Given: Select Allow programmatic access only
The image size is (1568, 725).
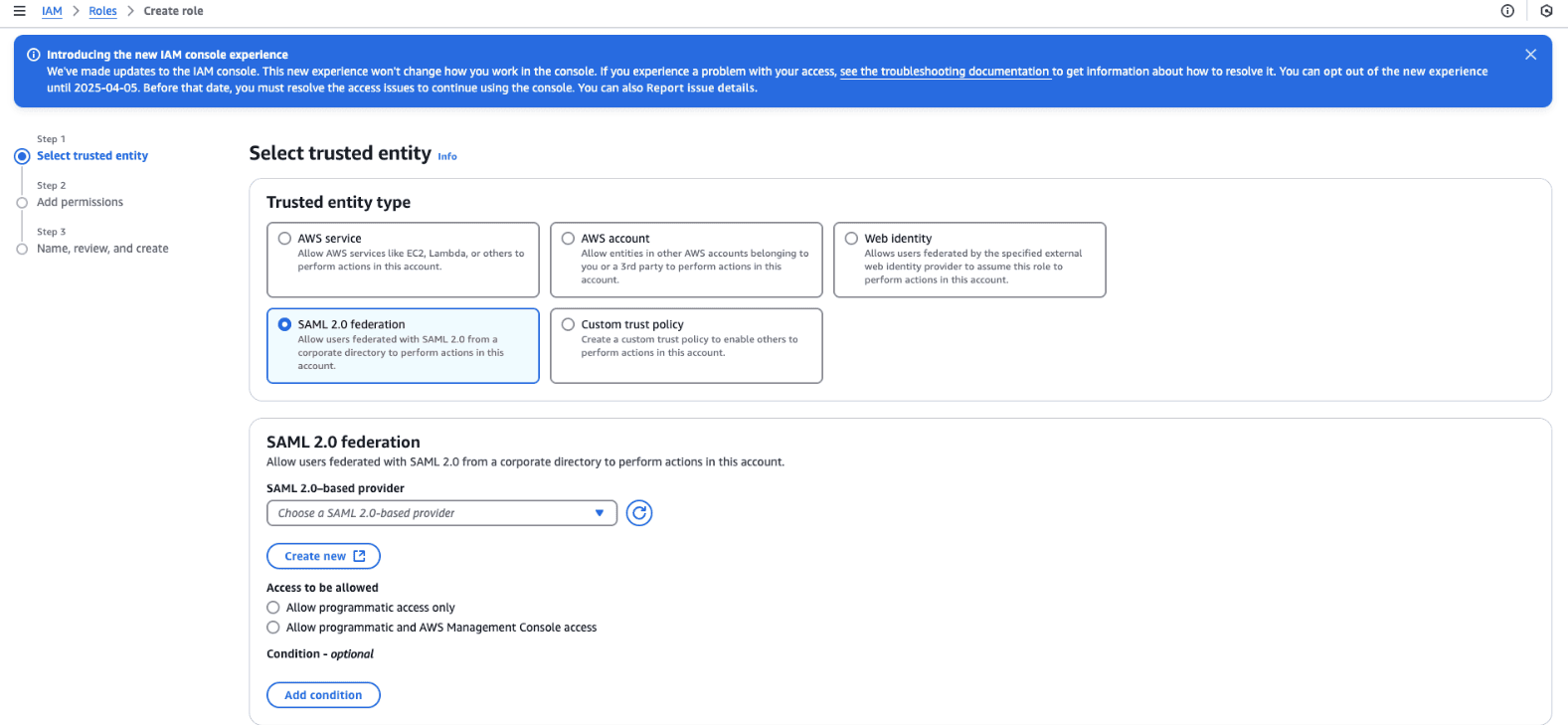Looking at the screenshot, I should point(273,608).
